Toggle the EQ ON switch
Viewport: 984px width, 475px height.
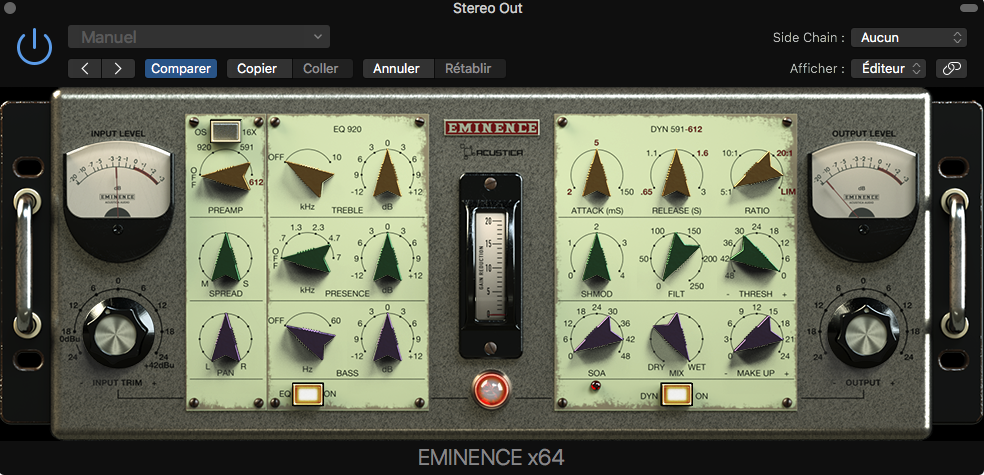click(308, 394)
